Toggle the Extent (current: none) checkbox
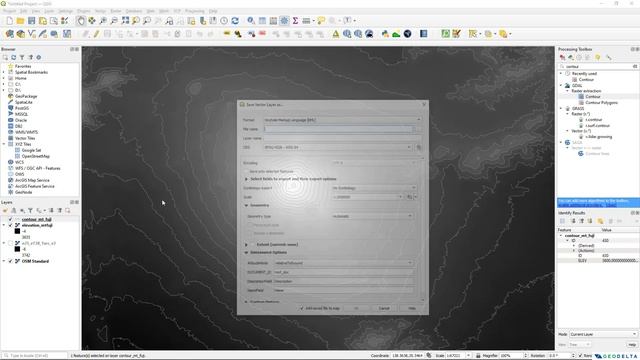The image size is (640, 360). click(252, 244)
